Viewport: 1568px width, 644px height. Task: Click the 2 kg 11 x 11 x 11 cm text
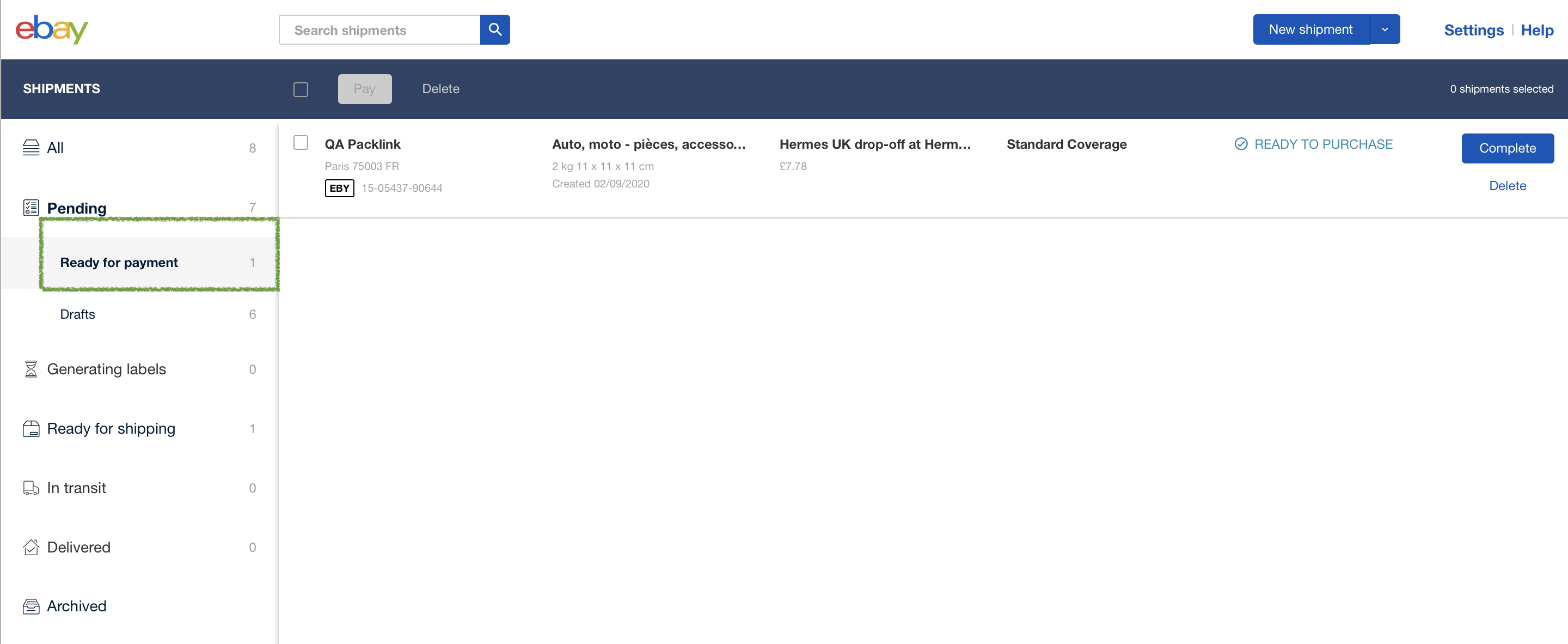(603, 166)
